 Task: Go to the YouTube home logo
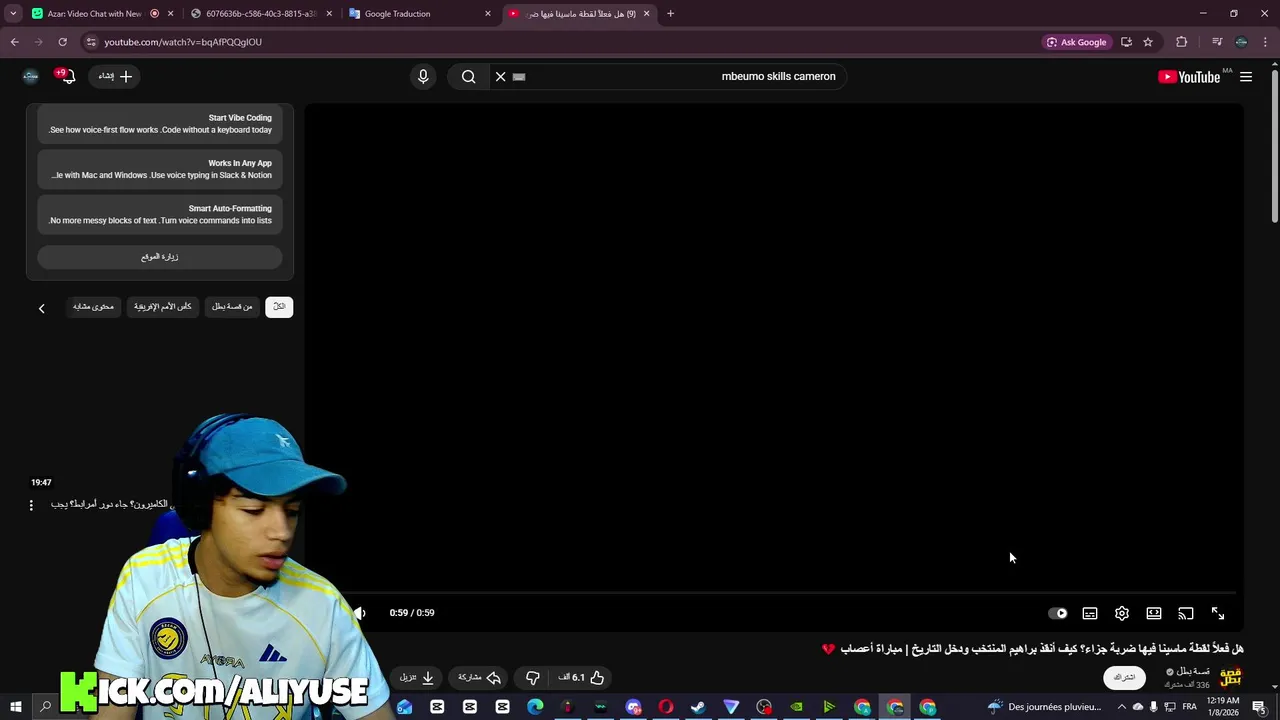click(x=1189, y=77)
